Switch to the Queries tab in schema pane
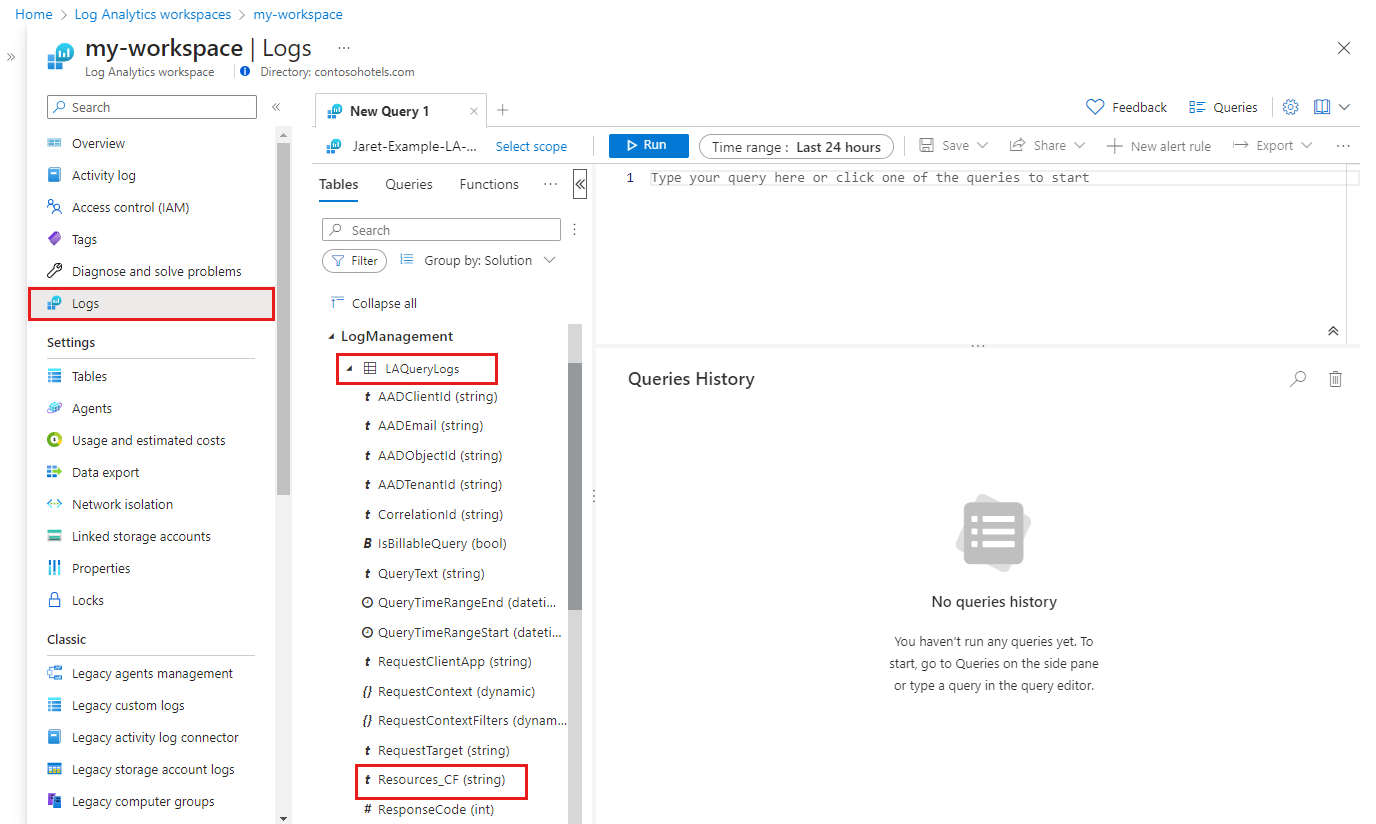1376x824 pixels. click(x=409, y=184)
